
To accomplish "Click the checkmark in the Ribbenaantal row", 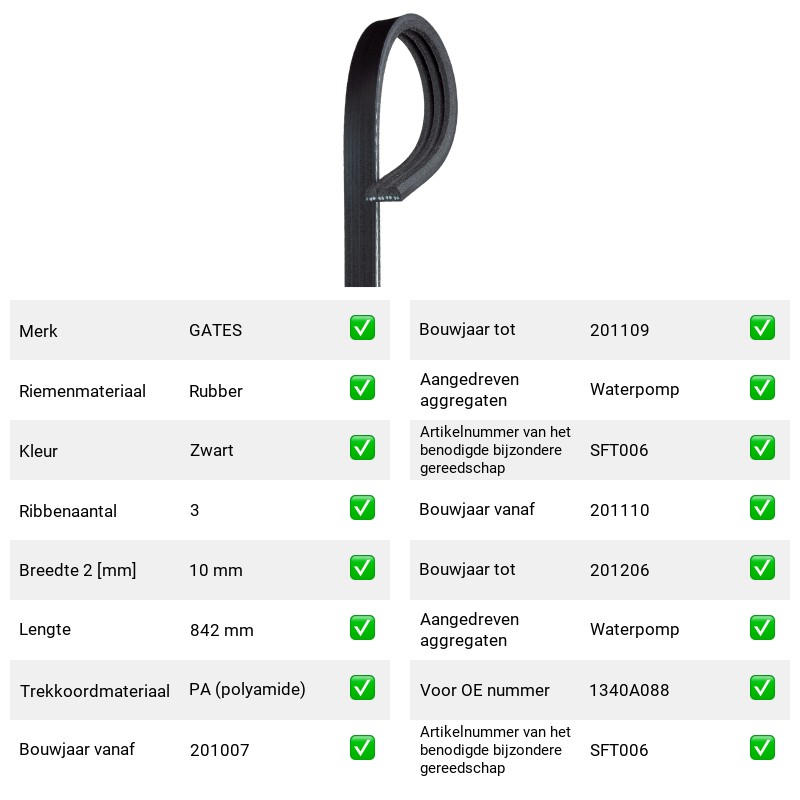I will click(x=362, y=508).
